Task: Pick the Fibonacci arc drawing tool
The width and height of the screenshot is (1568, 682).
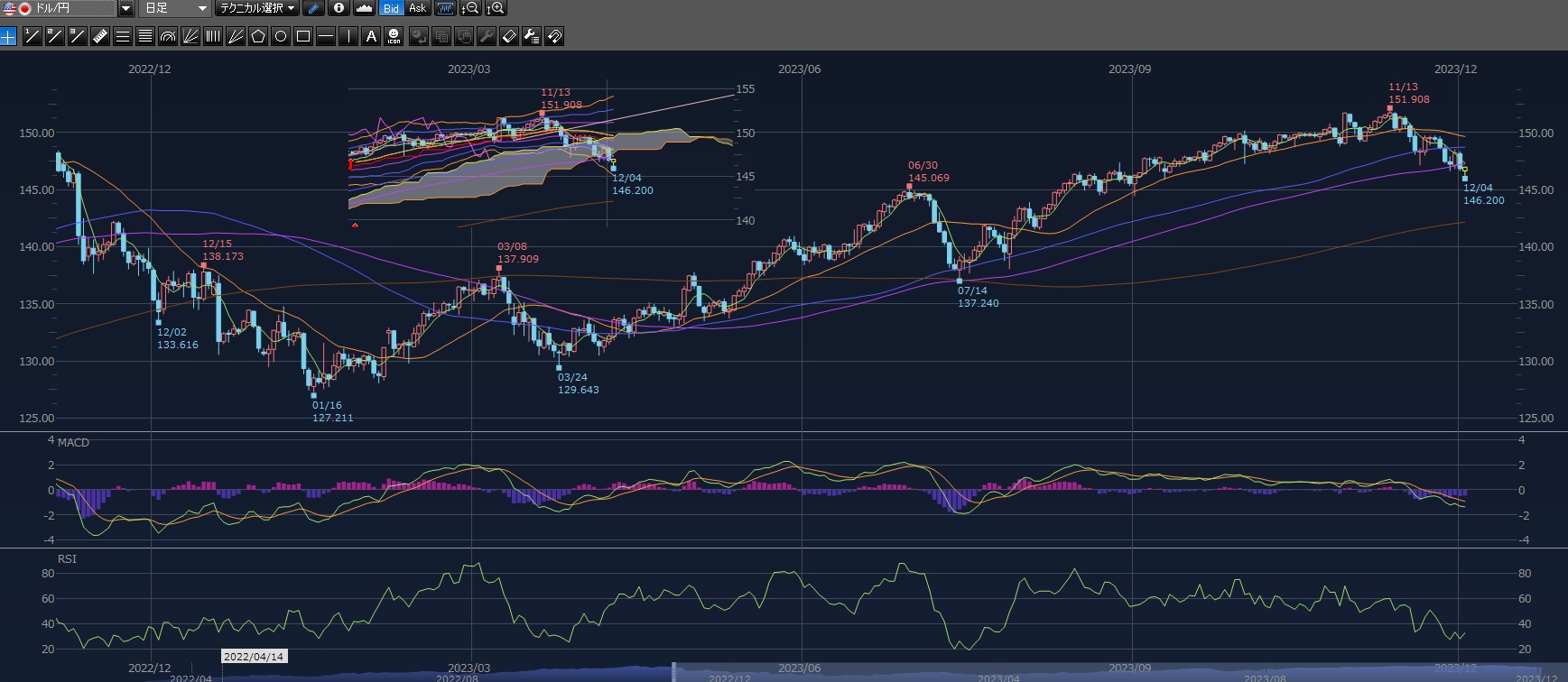Action: click(168, 36)
